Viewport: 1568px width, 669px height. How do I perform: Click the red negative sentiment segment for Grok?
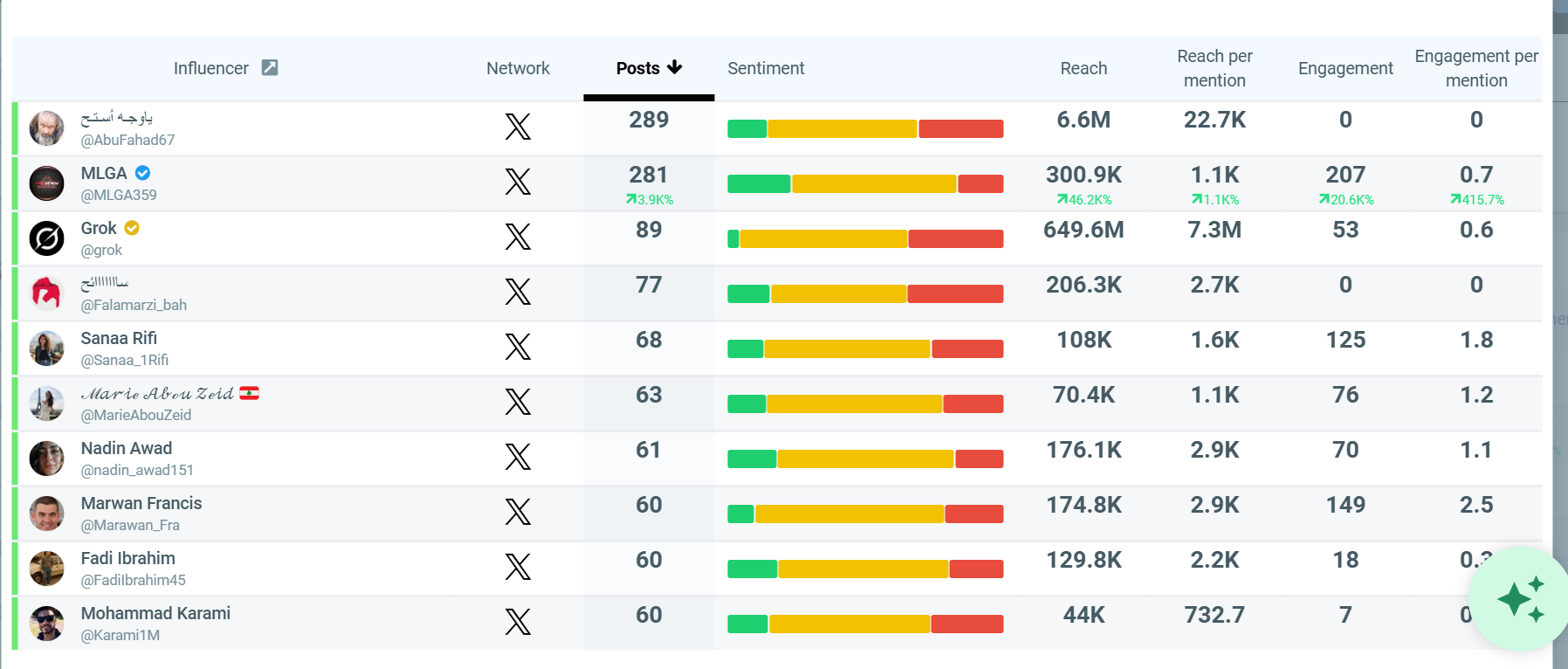point(956,238)
